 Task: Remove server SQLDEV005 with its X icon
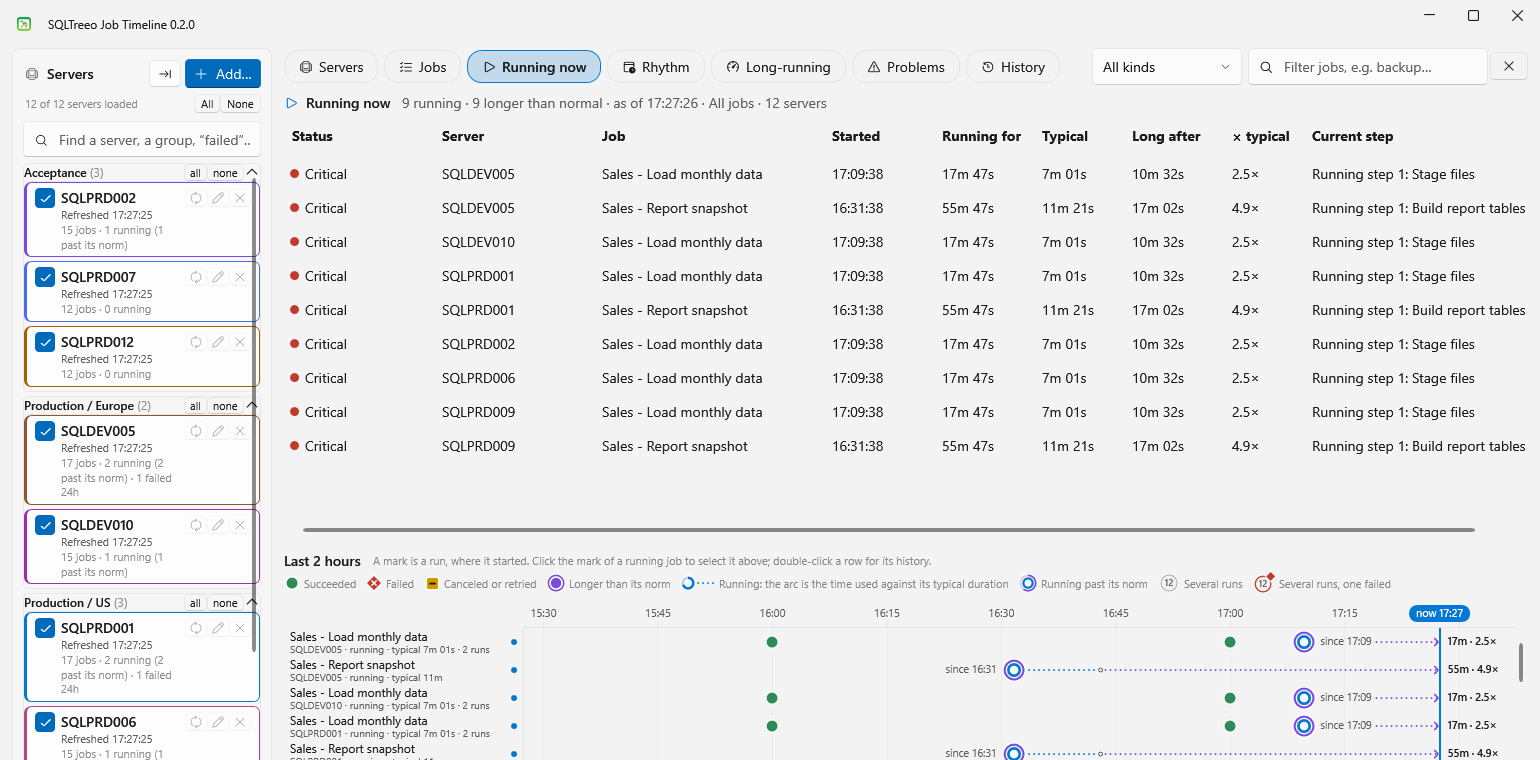coord(240,431)
